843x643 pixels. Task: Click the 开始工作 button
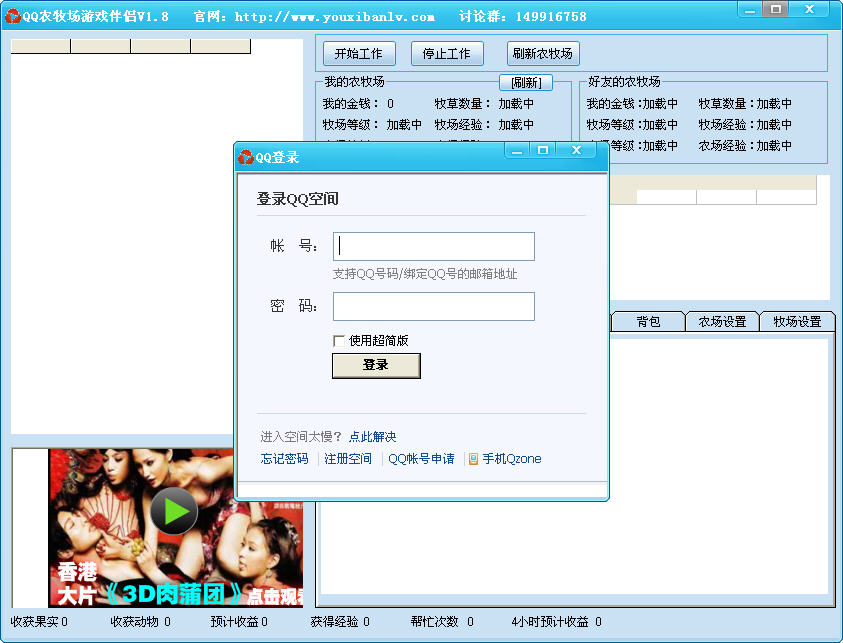(359, 54)
